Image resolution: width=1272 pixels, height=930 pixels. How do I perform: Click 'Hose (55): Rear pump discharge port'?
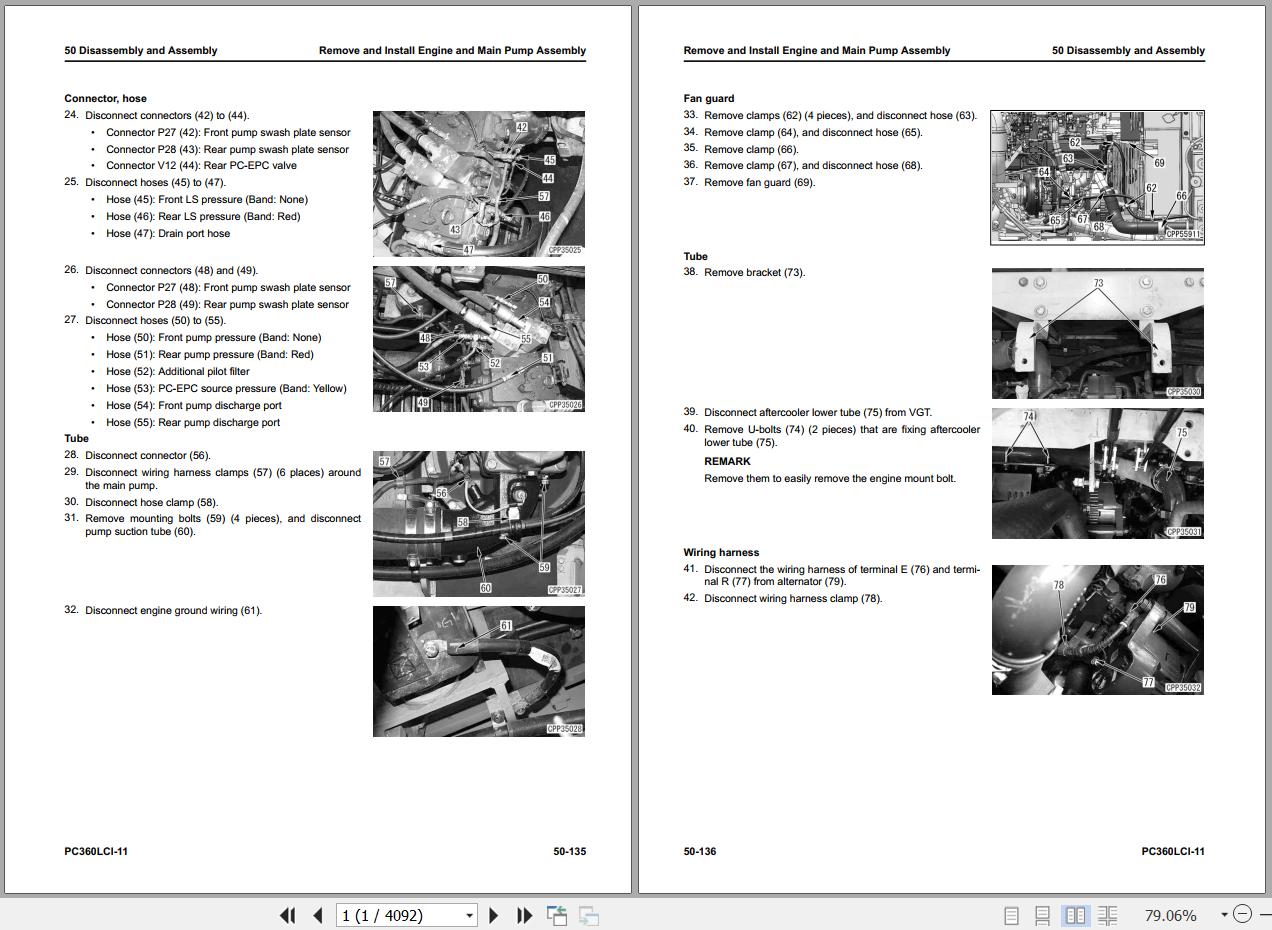(193, 422)
